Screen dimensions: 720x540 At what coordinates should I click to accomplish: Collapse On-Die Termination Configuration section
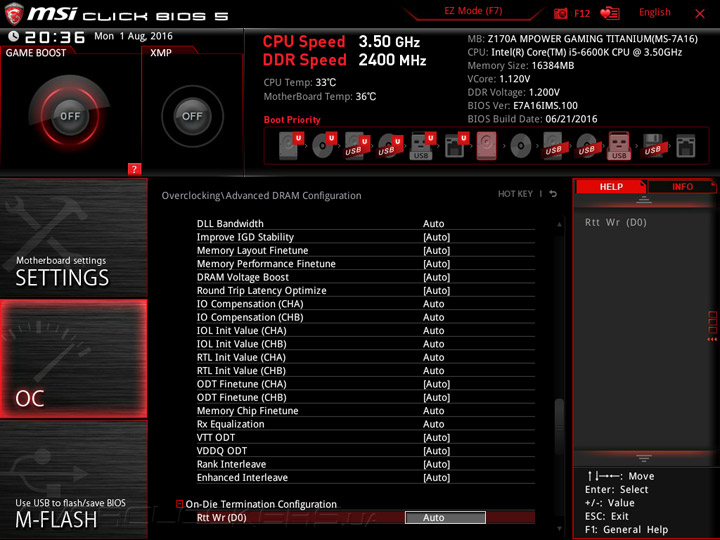coord(180,504)
